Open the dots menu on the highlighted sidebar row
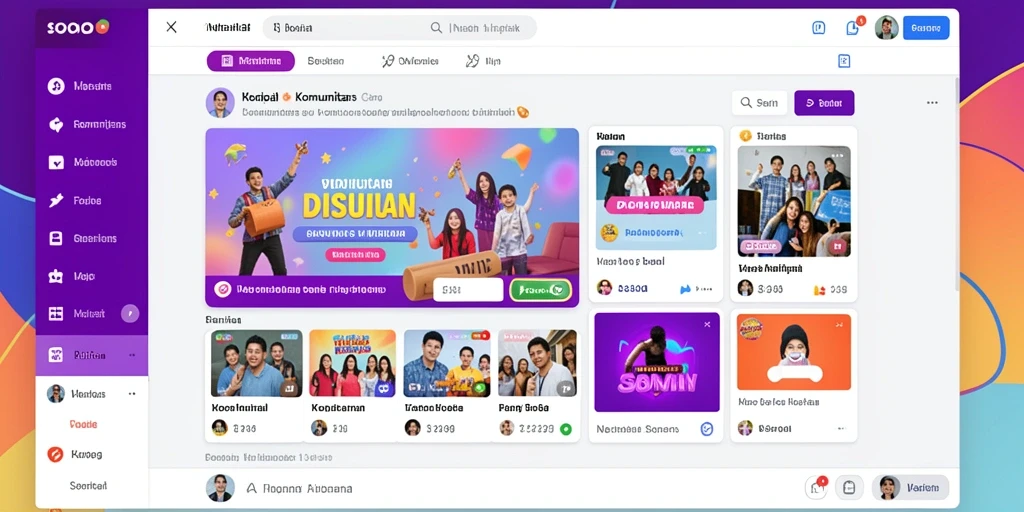The height and width of the screenshot is (512, 1024). pyautogui.click(x=132, y=355)
